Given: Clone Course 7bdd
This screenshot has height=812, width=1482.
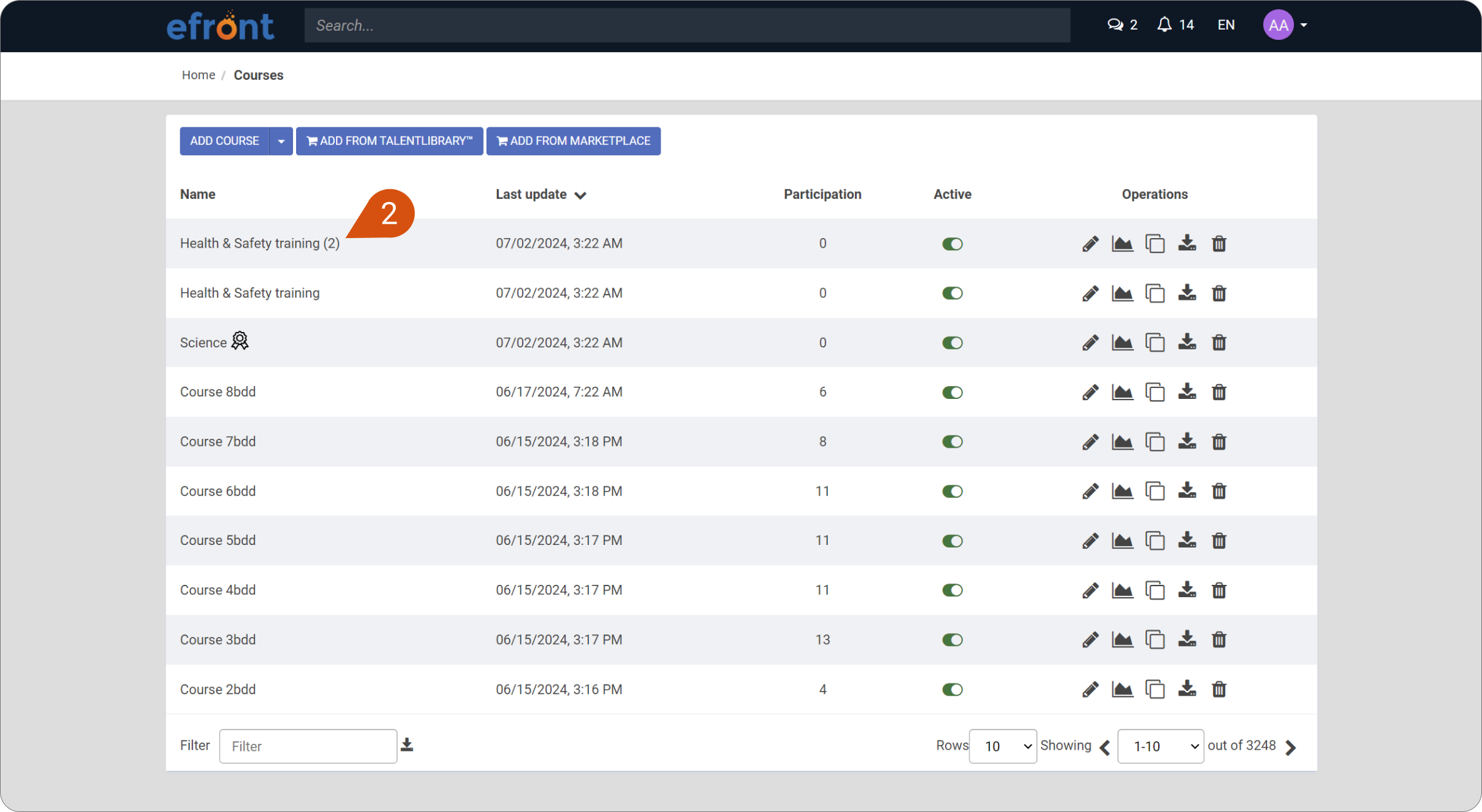Looking at the screenshot, I should point(1155,442).
